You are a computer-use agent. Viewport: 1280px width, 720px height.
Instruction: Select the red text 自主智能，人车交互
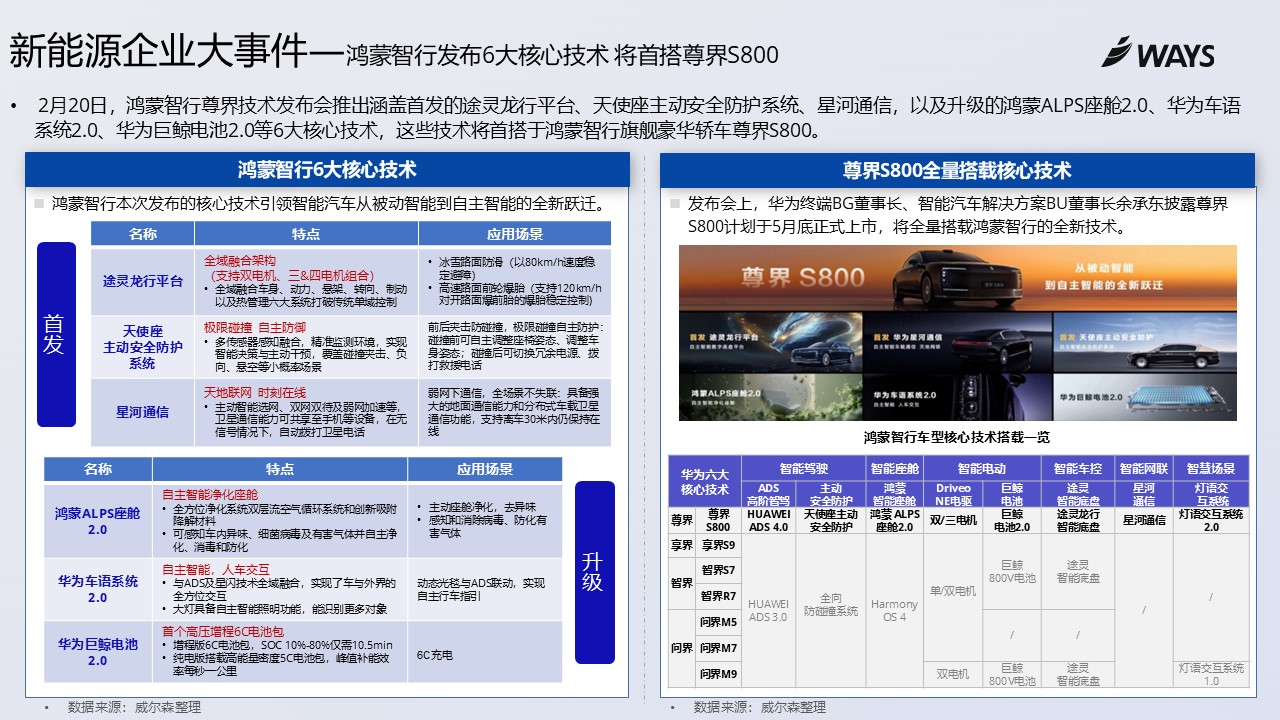coord(215,569)
